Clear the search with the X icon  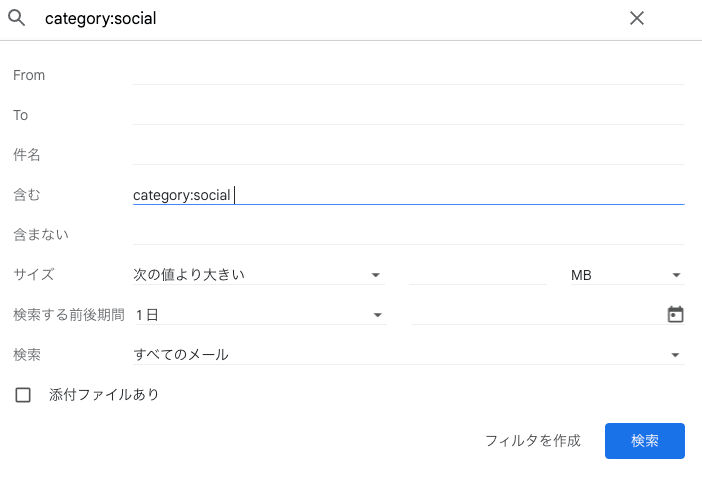coord(637,18)
